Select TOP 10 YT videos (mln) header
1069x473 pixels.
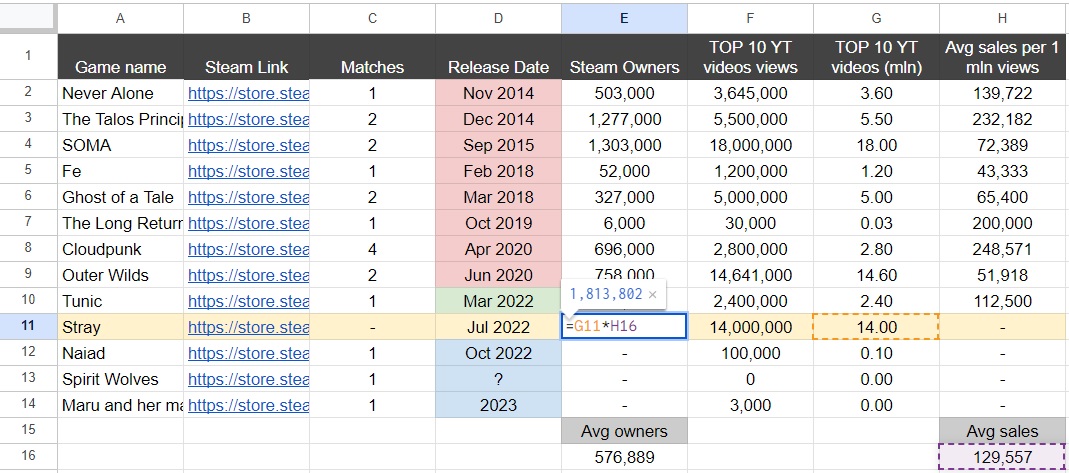877,57
